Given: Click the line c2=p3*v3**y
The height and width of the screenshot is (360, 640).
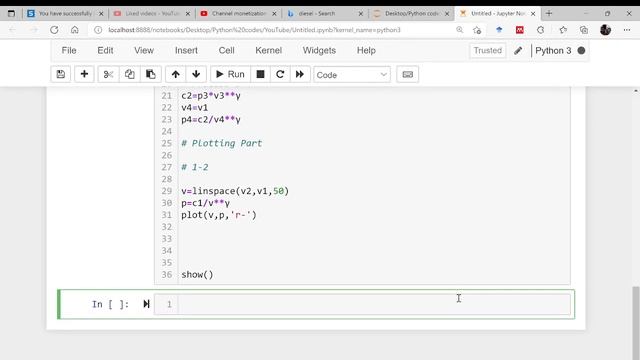Looking at the screenshot, I should click(x=211, y=96).
